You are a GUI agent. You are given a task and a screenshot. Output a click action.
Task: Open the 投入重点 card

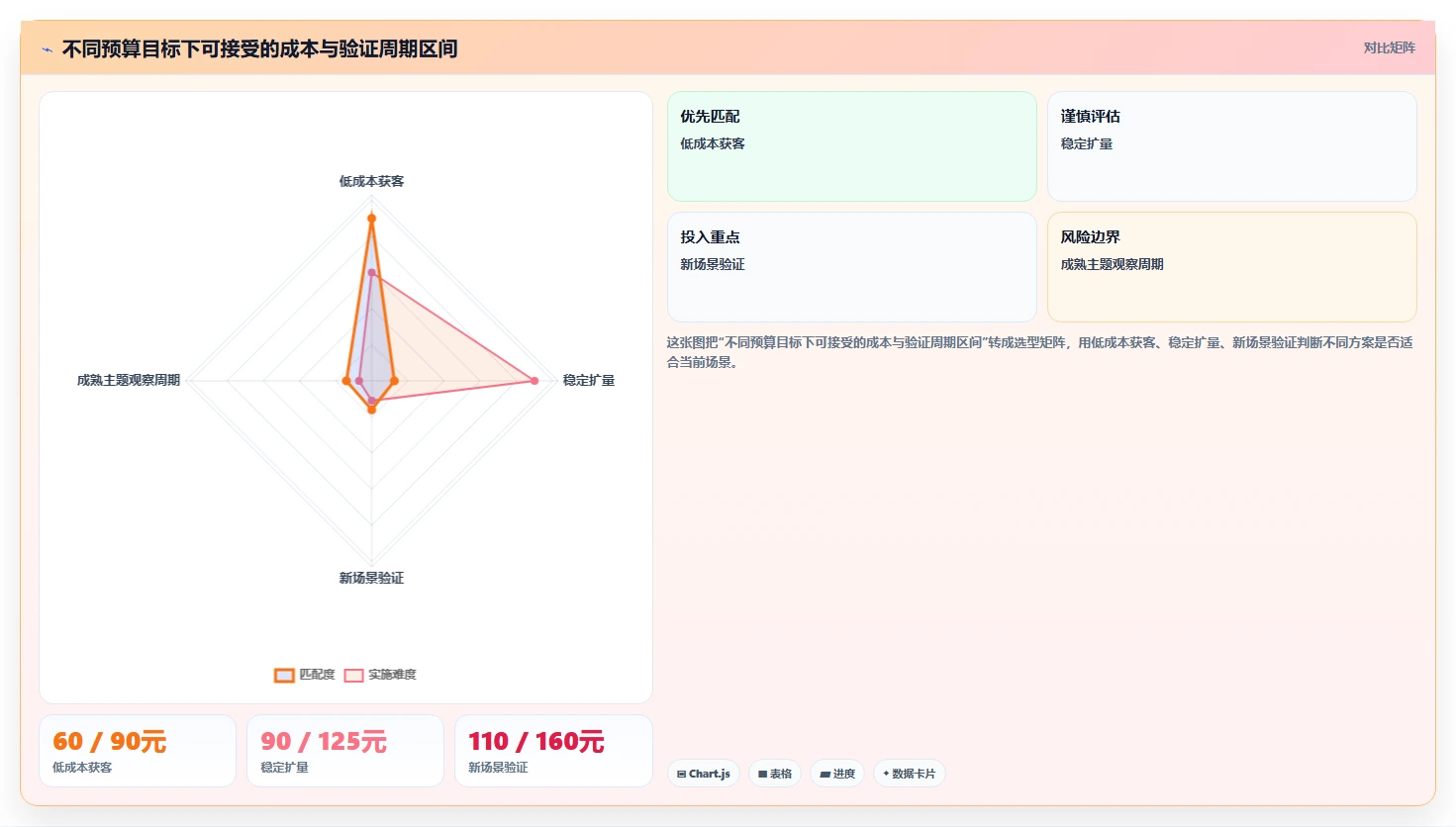pos(852,267)
